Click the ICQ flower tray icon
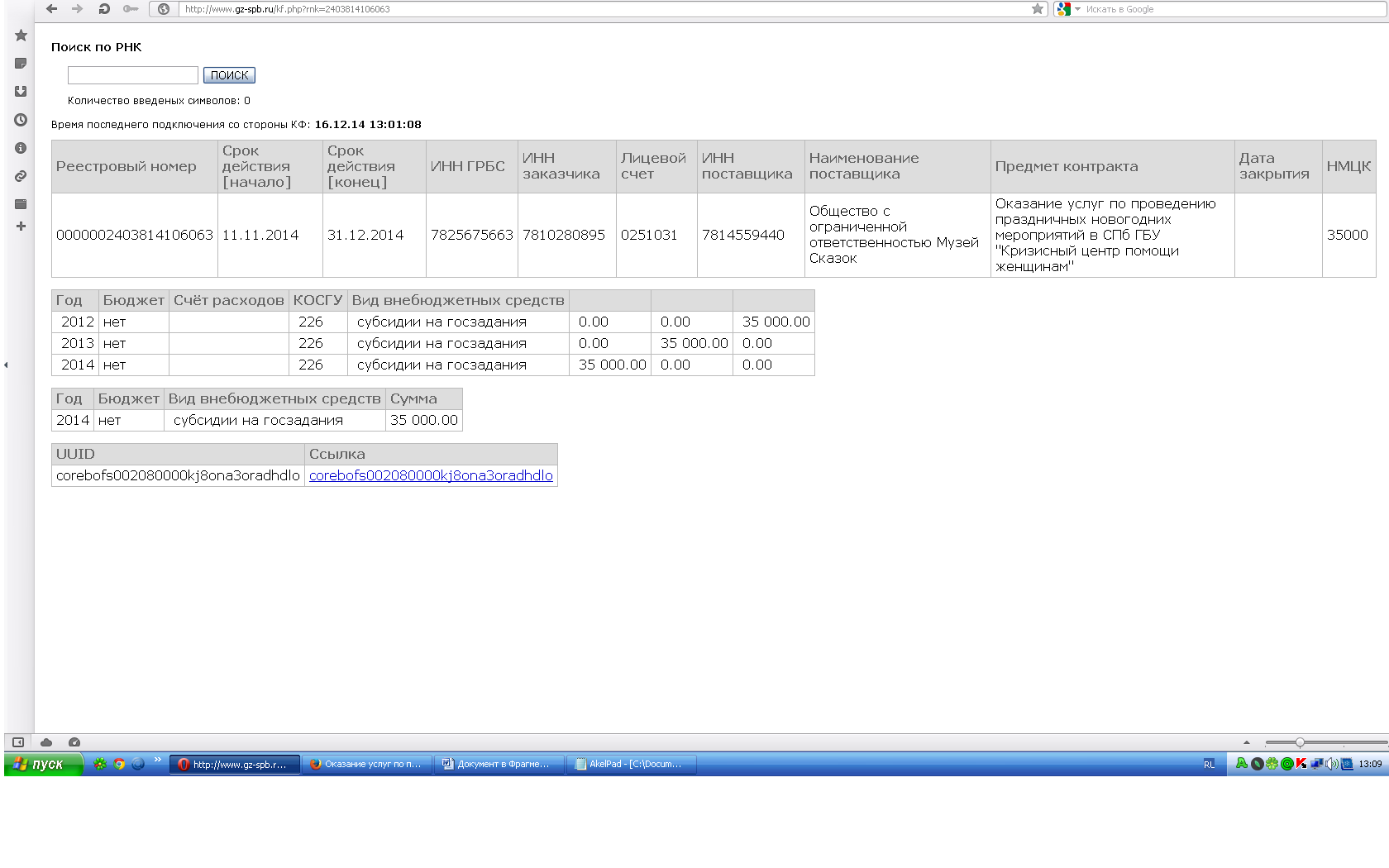This screenshot has width=1389, height=868. [1272, 764]
